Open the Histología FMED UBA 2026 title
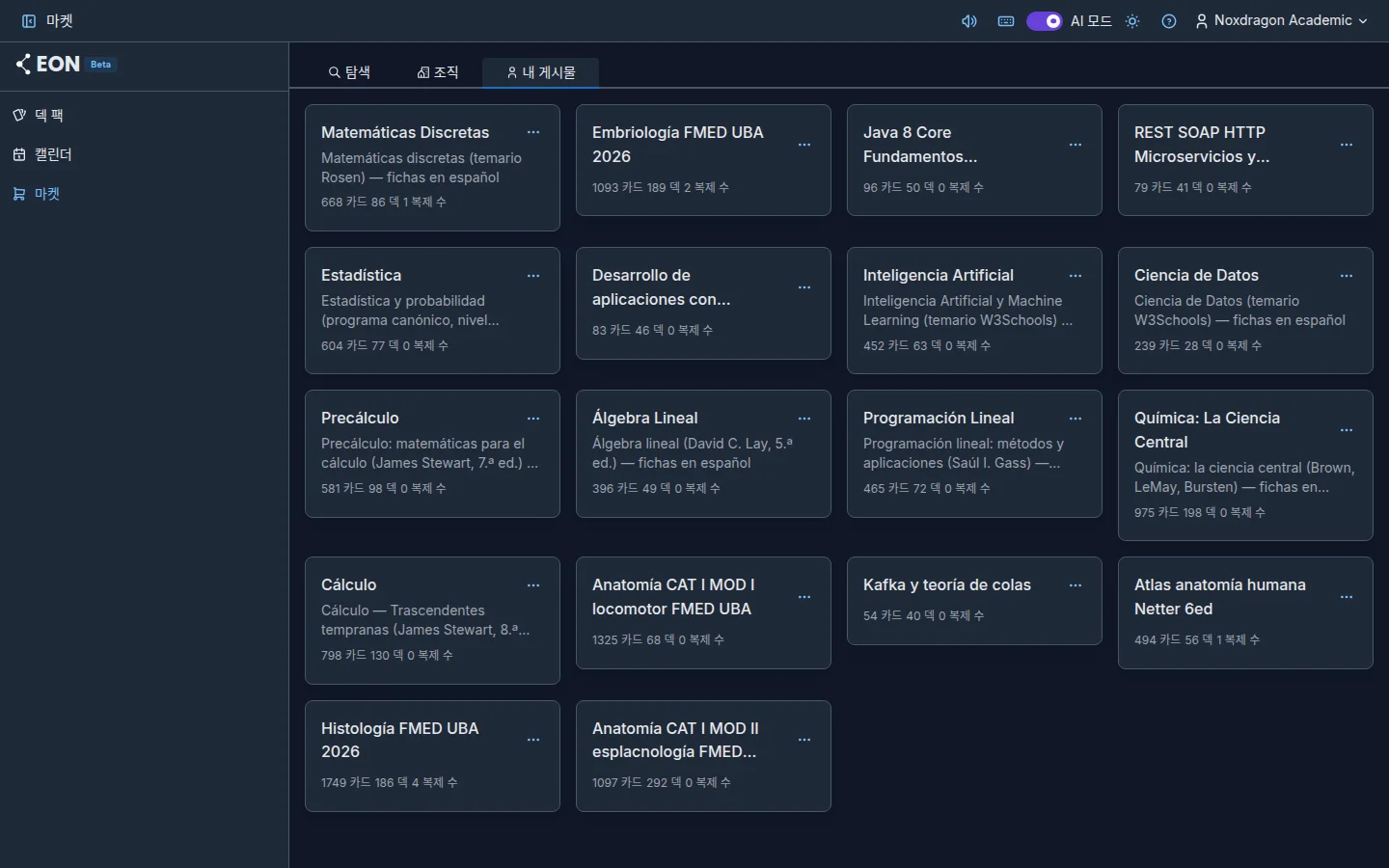1389x868 pixels. 400,740
